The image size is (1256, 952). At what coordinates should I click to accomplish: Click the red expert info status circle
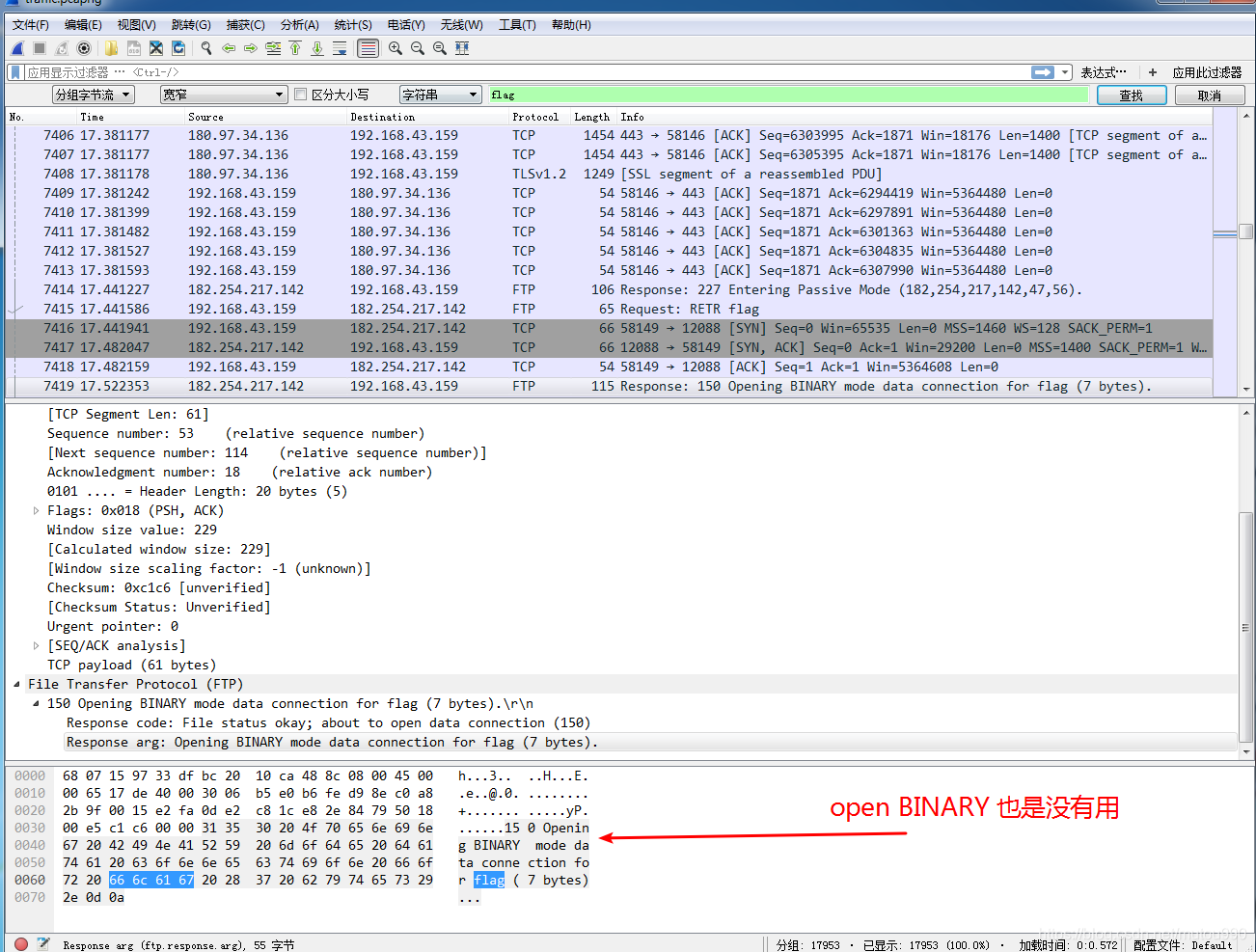21,944
